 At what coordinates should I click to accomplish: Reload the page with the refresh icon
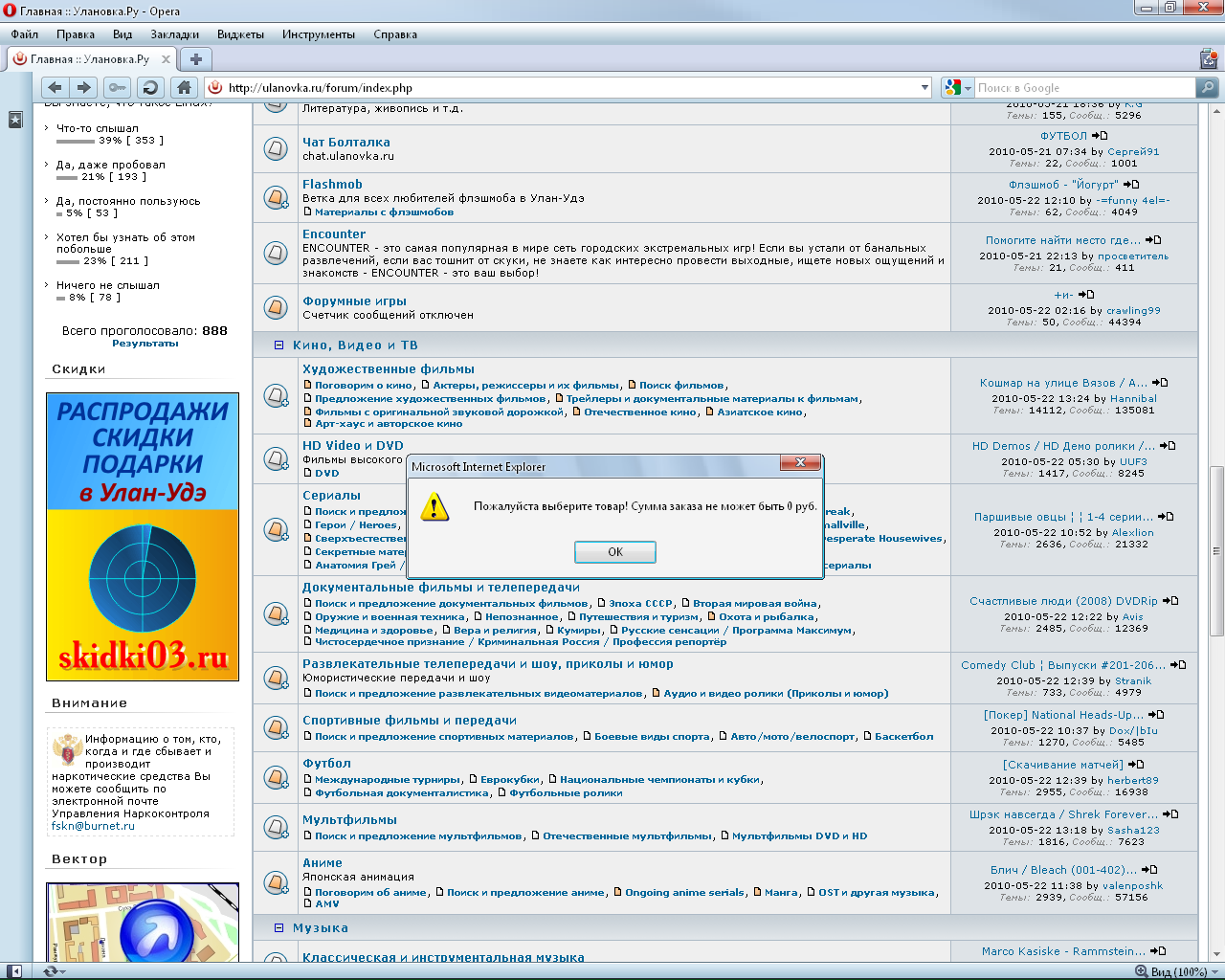150,87
